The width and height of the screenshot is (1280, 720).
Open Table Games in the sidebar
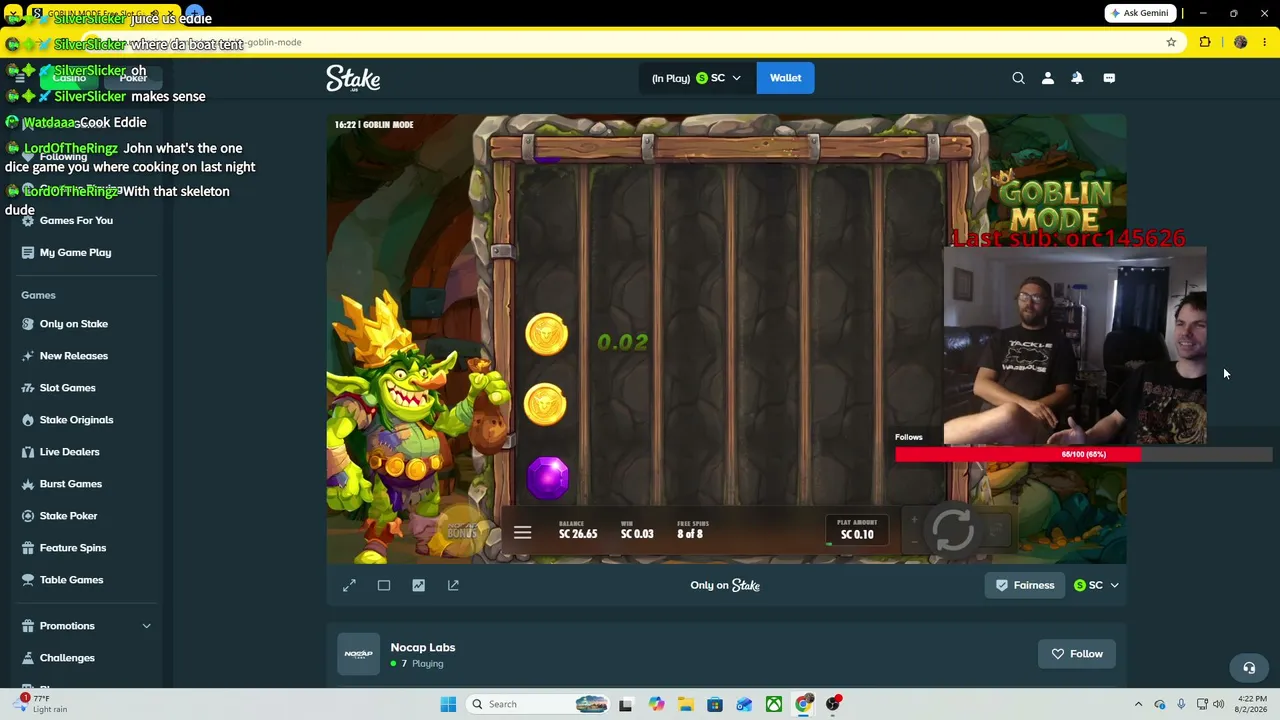click(71, 580)
